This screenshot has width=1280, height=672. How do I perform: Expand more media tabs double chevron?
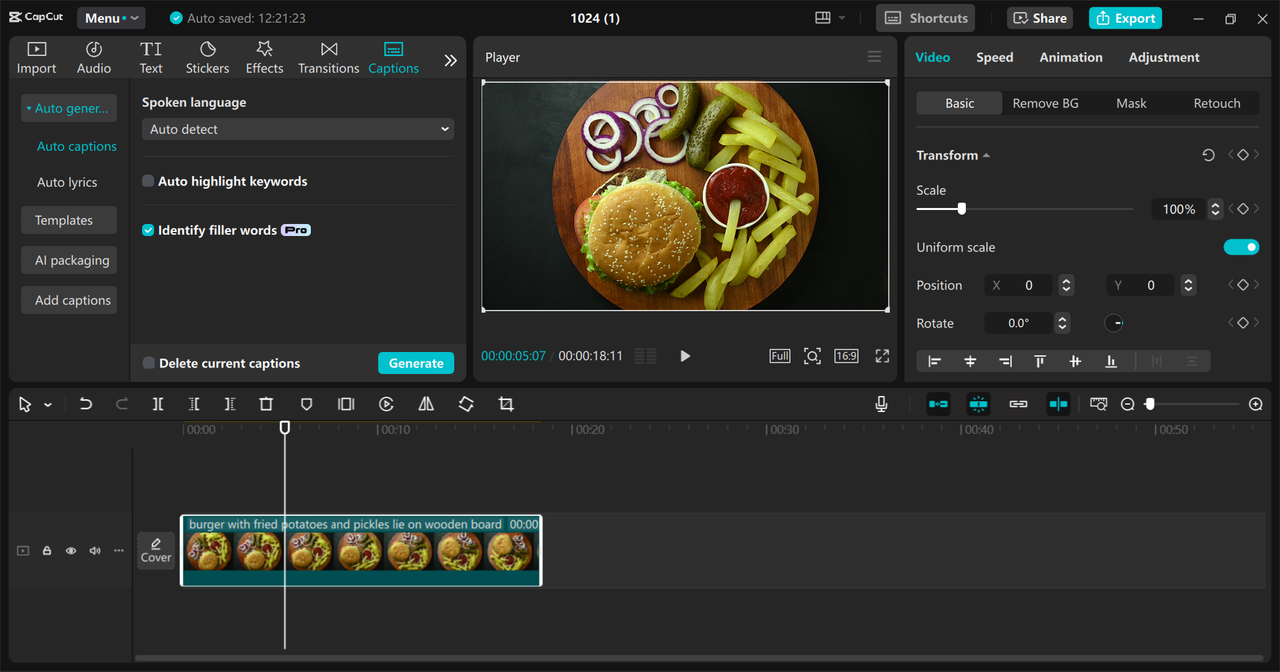pyautogui.click(x=450, y=60)
